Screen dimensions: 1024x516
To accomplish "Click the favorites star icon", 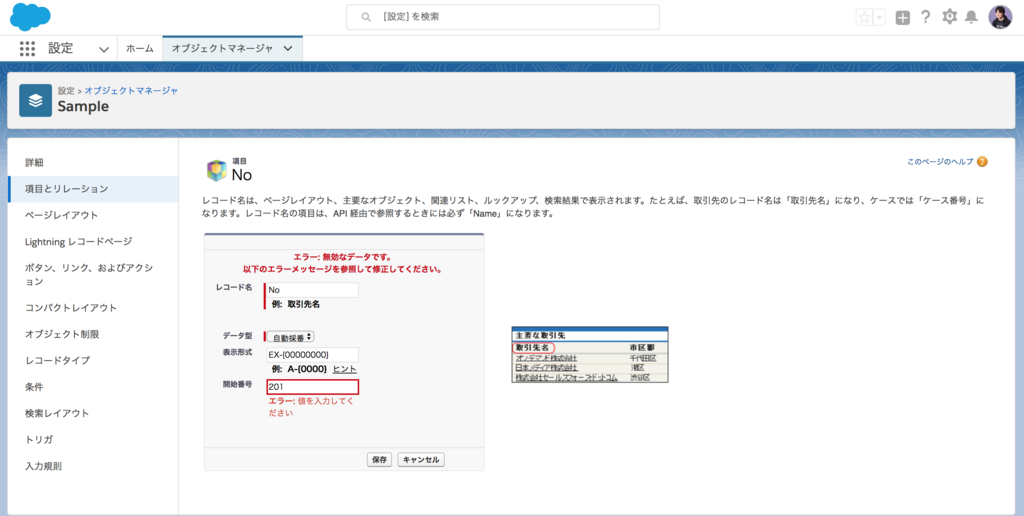I will [864, 18].
